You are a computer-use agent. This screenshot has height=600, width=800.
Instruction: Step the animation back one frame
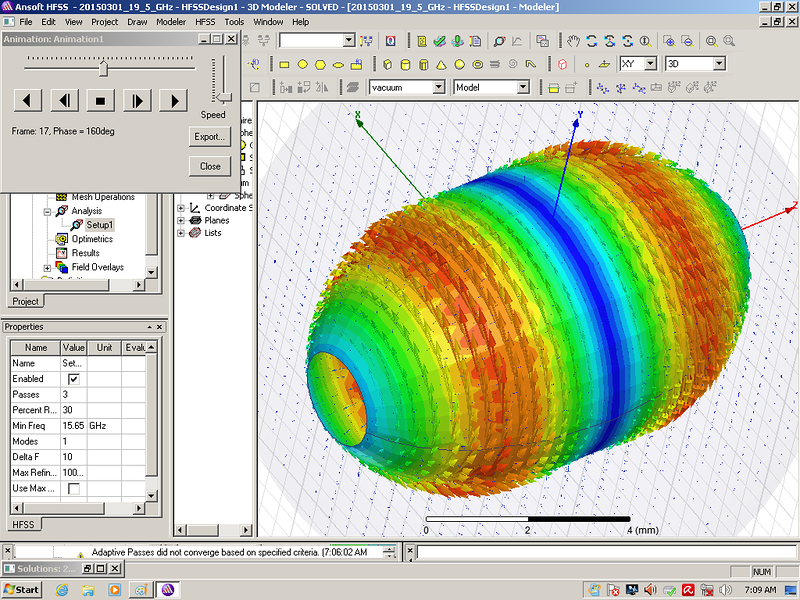pyautogui.click(x=63, y=100)
